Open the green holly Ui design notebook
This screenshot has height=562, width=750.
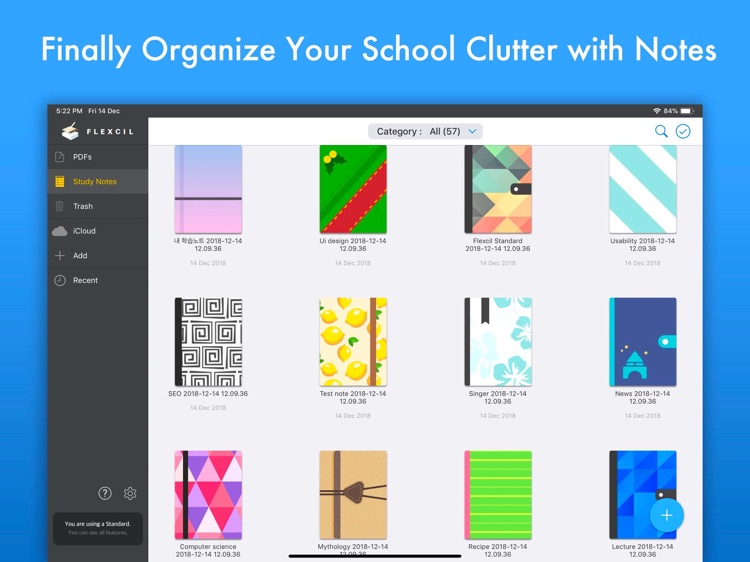coord(353,189)
